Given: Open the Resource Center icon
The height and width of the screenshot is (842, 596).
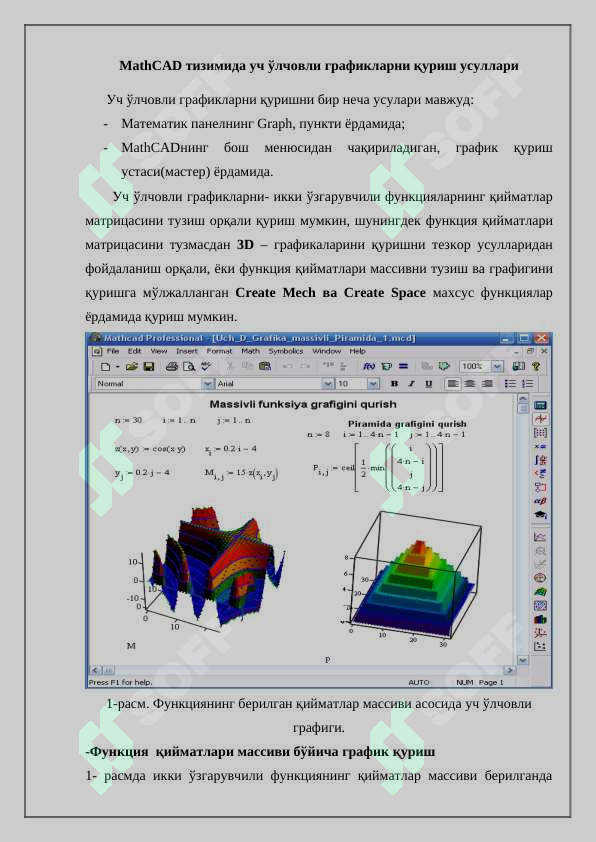Looking at the screenshot, I should [518, 366].
